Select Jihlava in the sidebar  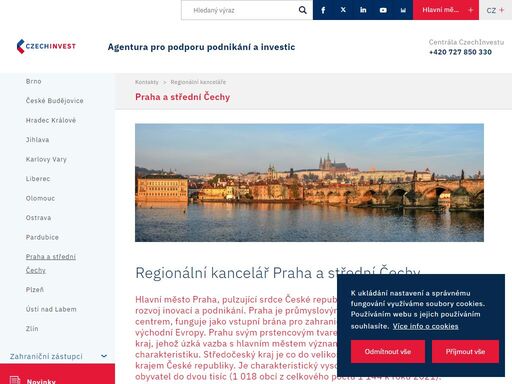click(x=37, y=140)
